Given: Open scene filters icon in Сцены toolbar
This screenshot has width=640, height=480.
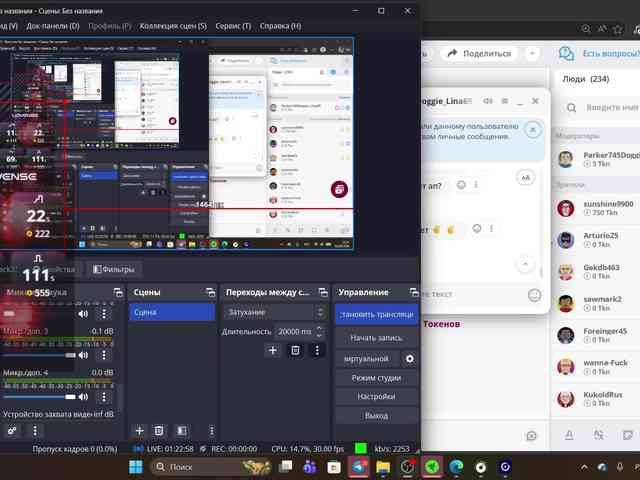Looking at the screenshot, I should (182, 431).
